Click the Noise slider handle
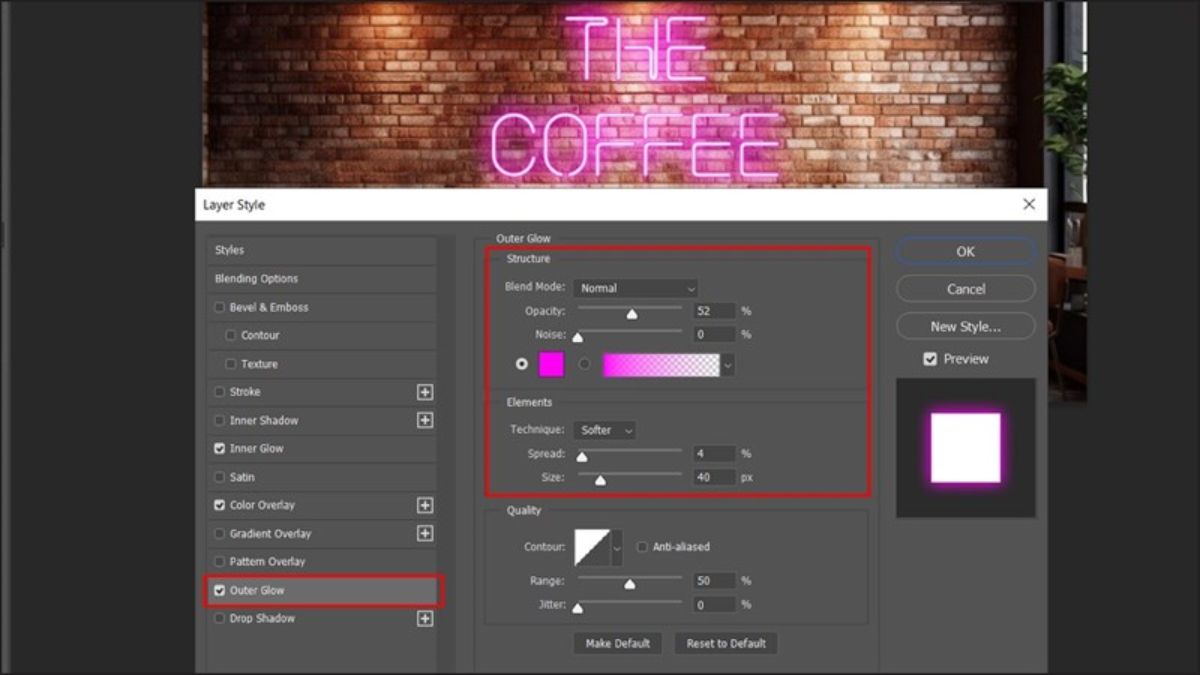Viewport: 1200px width, 675px height. pos(577,337)
